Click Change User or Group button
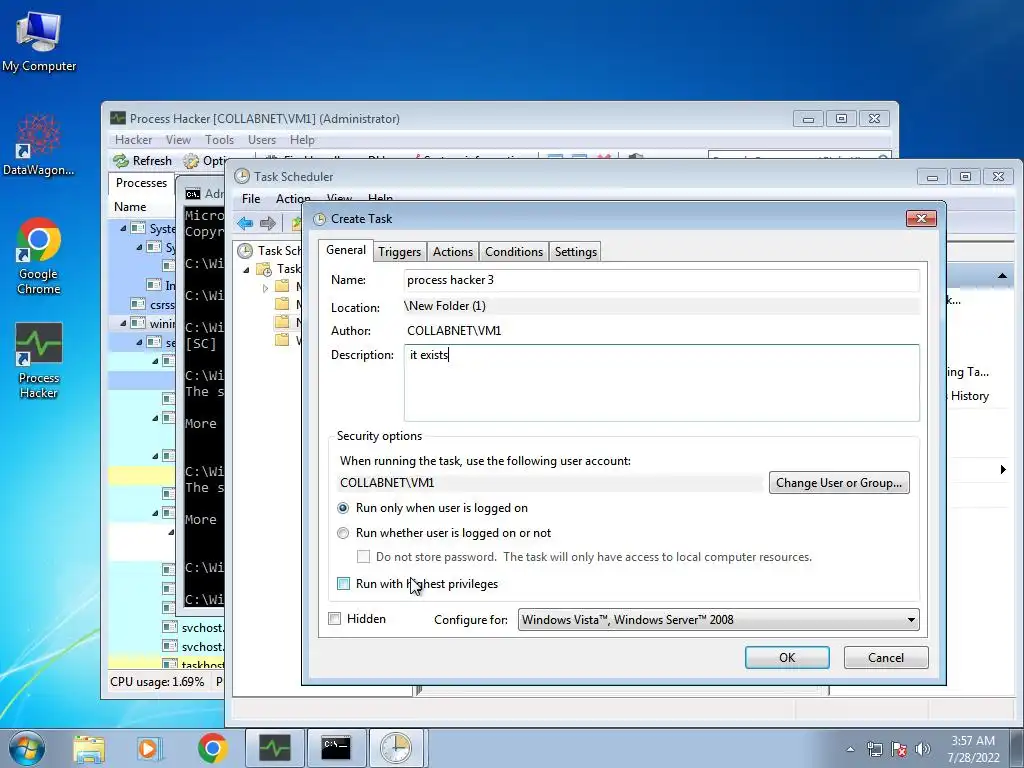 tap(839, 483)
